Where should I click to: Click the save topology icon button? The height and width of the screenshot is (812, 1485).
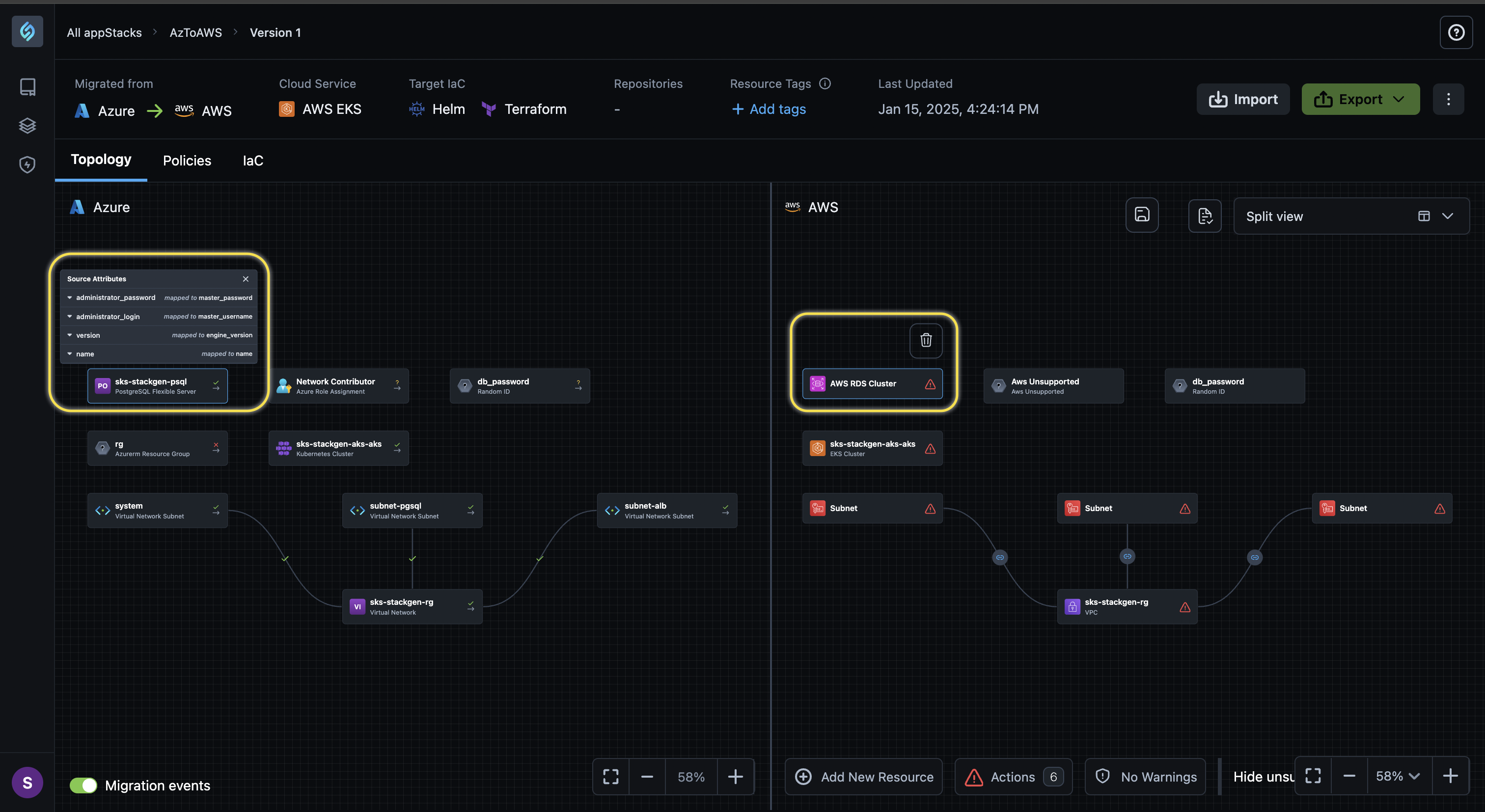coord(1142,216)
